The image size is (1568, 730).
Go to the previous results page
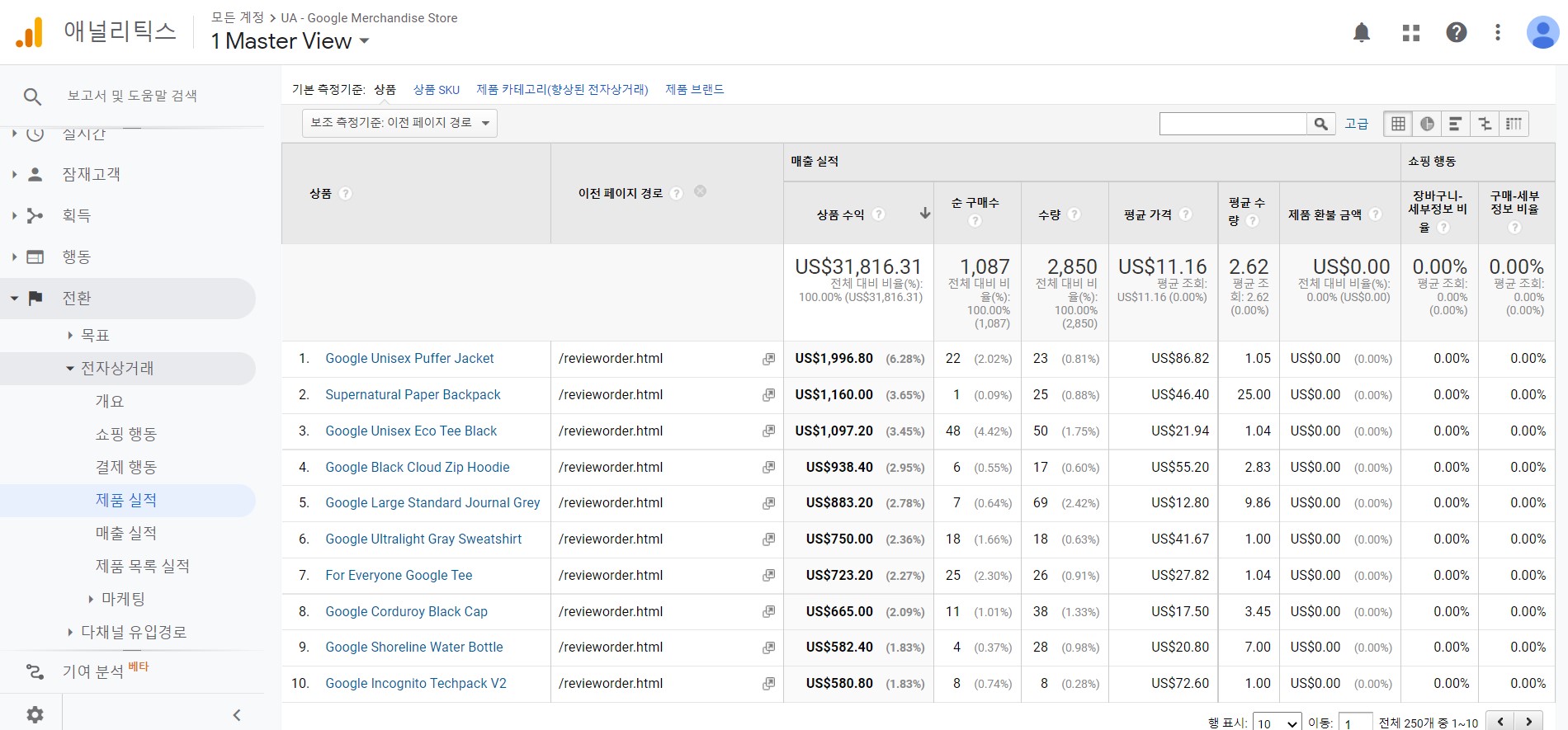click(x=1500, y=722)
